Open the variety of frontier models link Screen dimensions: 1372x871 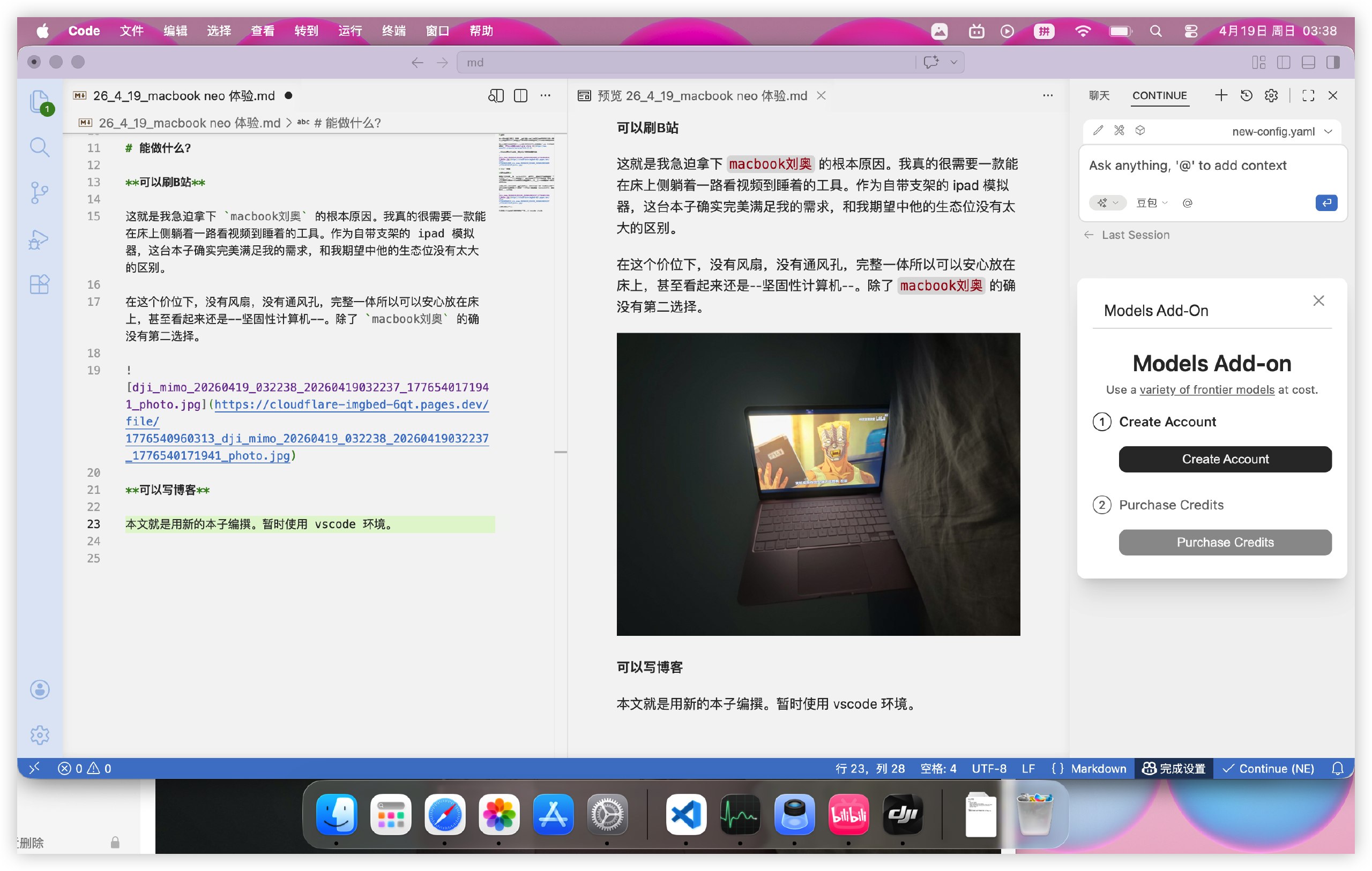[x=1206, y=389]
